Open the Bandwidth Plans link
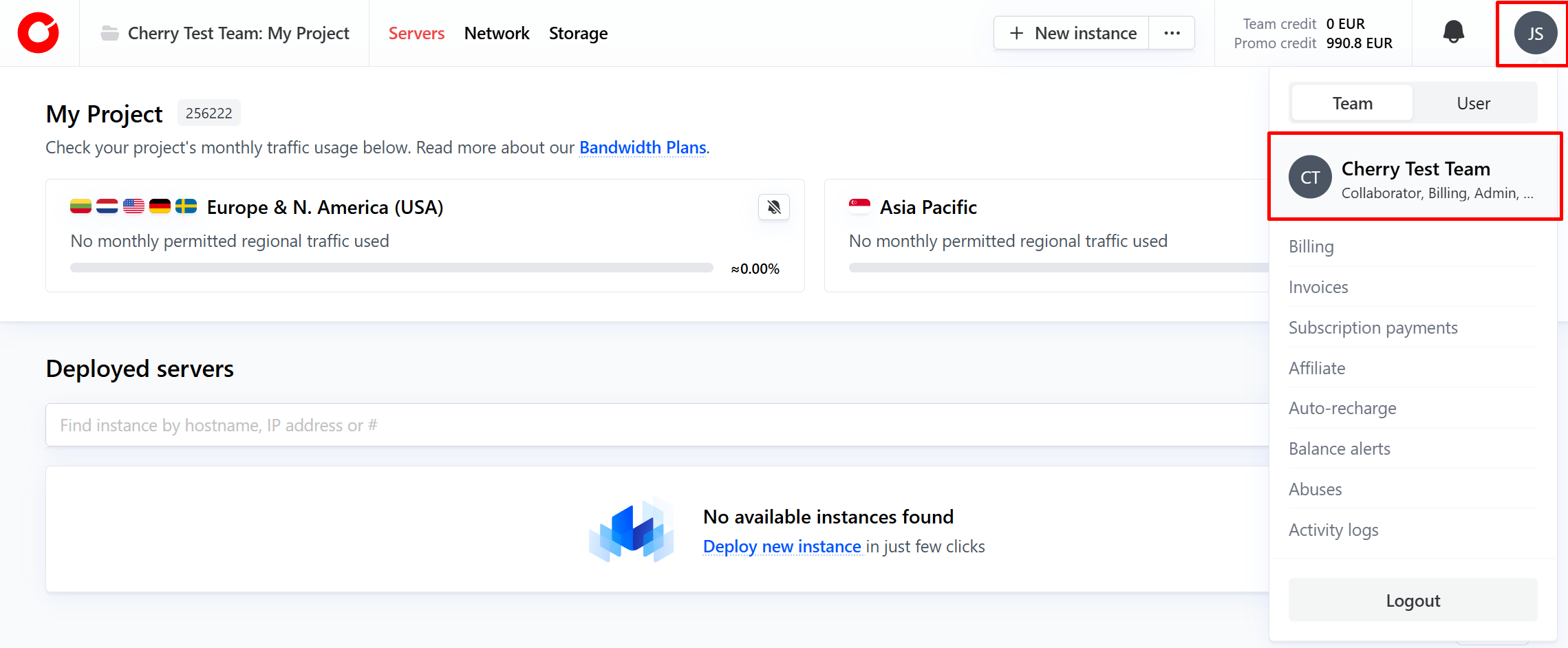1568x648 pixels. (643, 147)
